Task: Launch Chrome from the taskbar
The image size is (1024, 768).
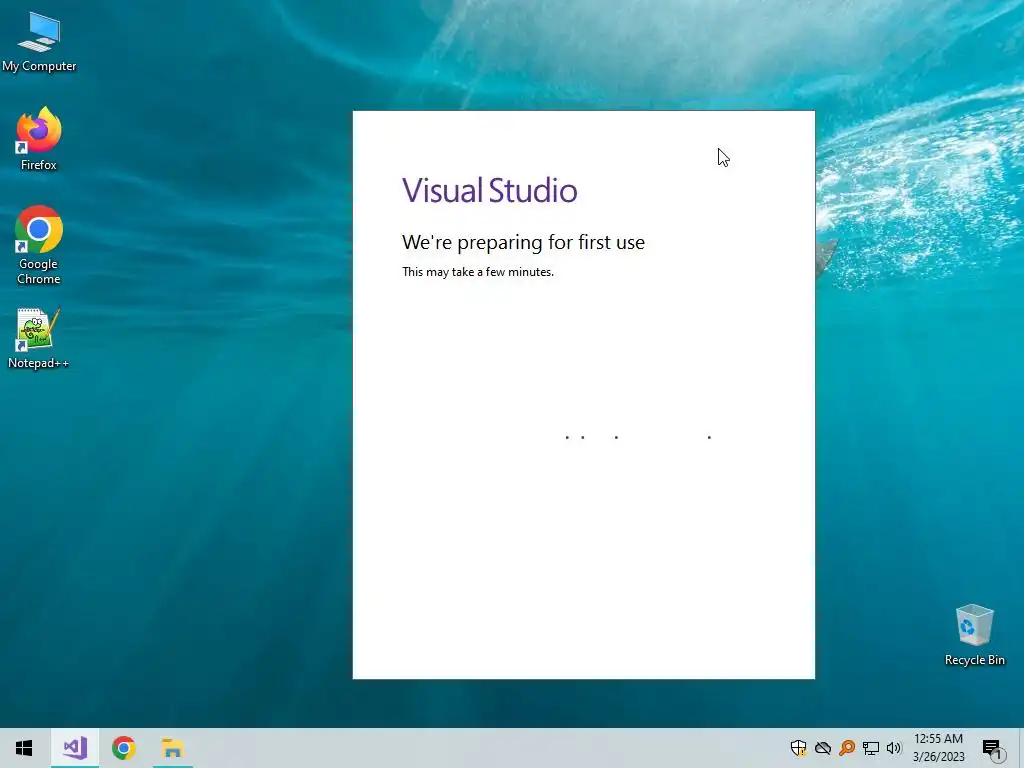Action: 123,748
